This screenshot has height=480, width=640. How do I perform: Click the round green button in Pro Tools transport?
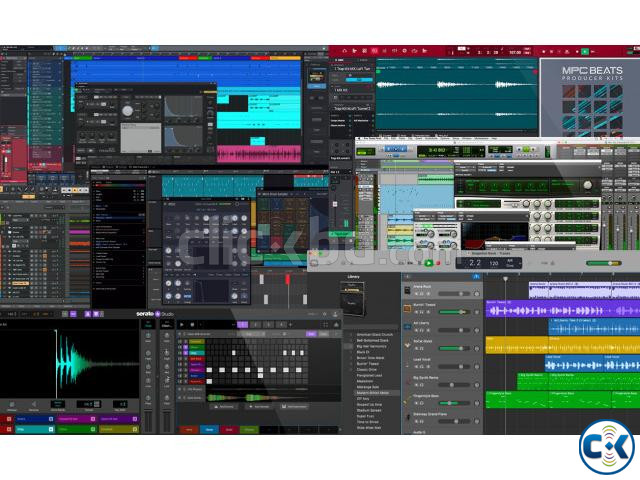(x=526, y=150)
